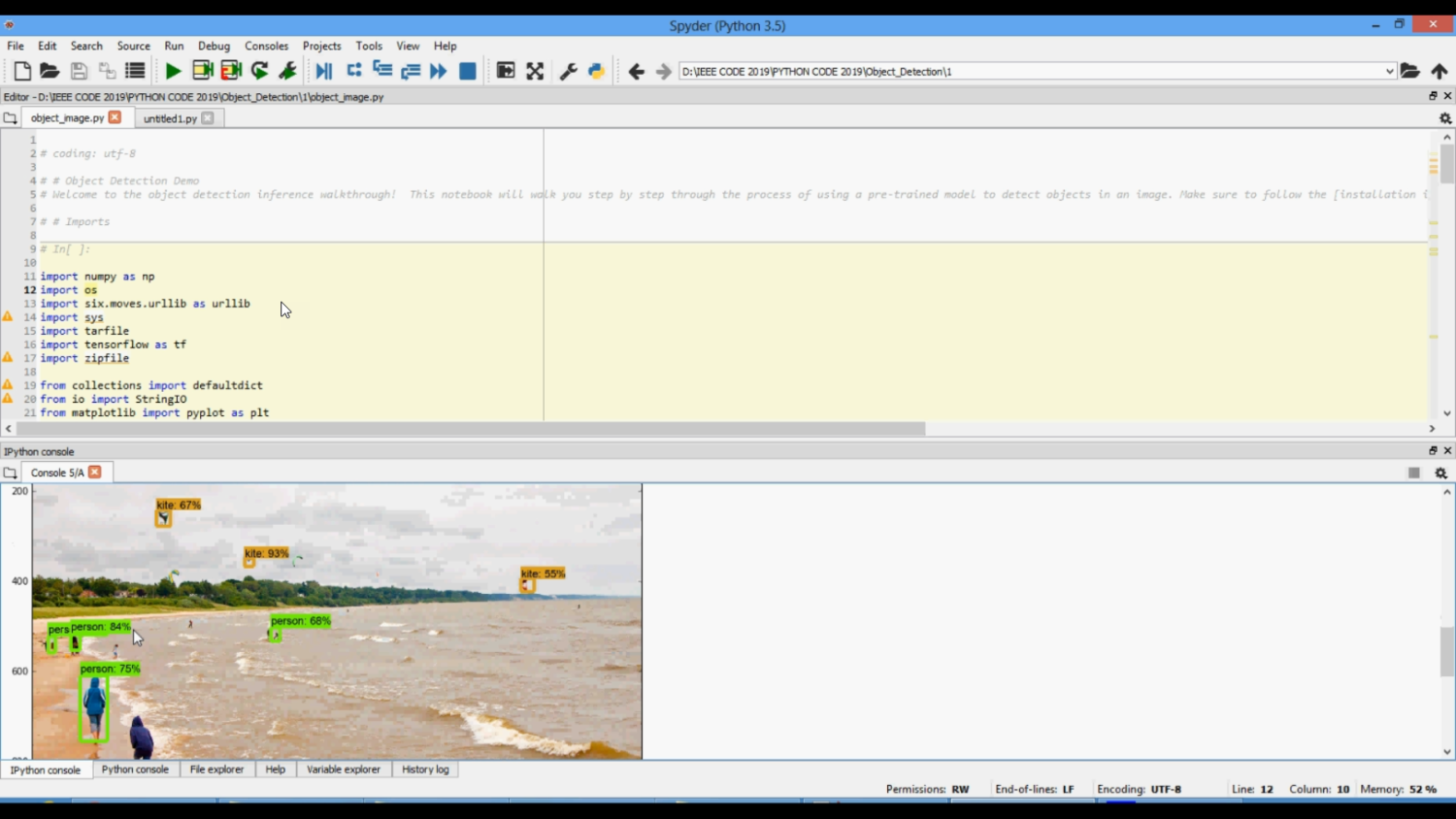Close the object_image.py editor tab
Screen dimensions: 1456x819
click(115, 117)
